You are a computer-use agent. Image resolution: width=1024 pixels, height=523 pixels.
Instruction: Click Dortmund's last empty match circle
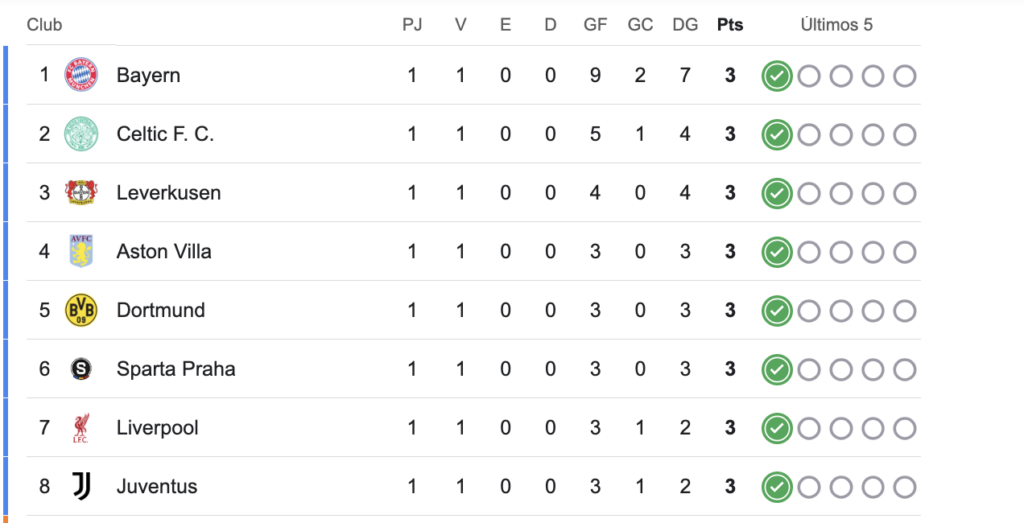tap(904, 311)
